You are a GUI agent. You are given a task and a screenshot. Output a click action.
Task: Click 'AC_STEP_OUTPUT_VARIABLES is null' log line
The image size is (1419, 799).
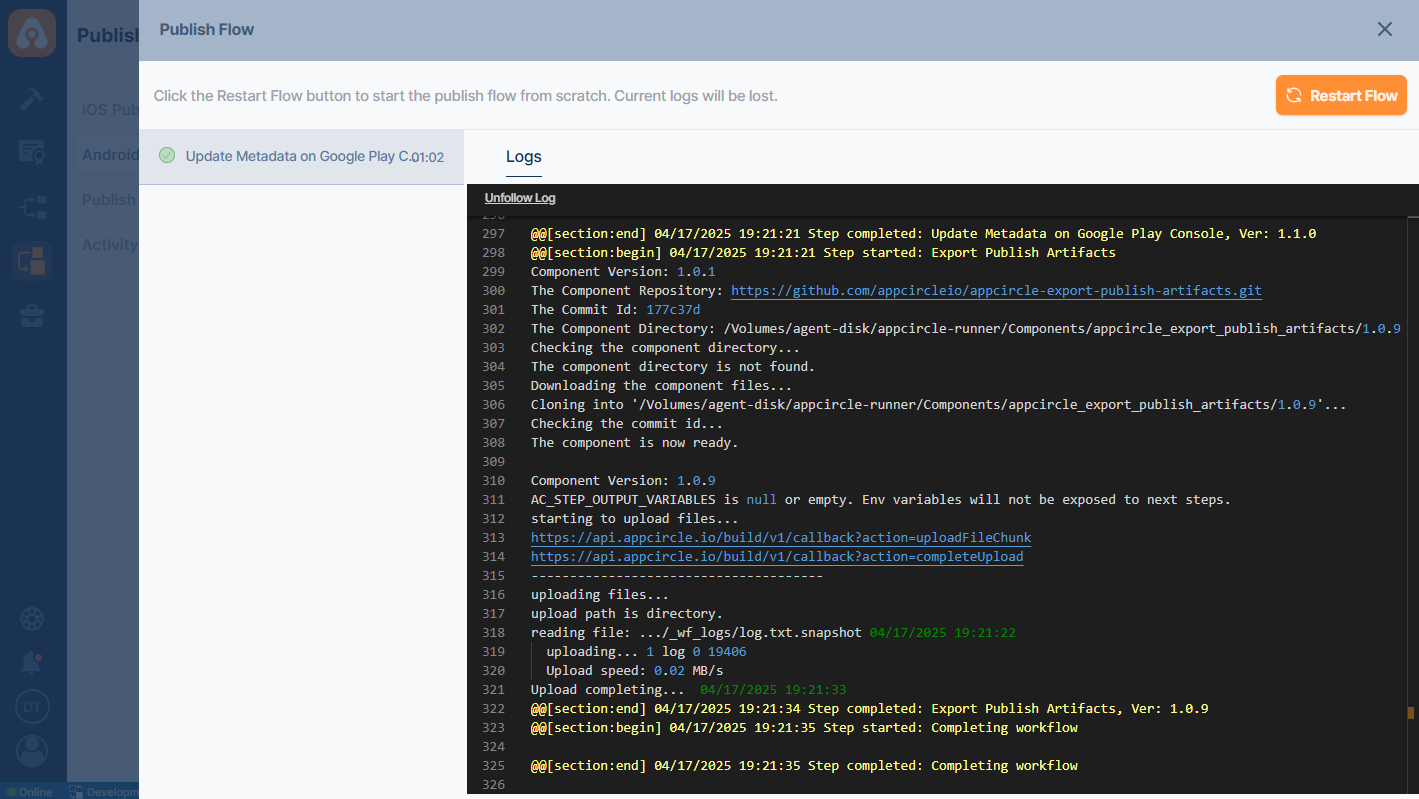pyautogui.click(x=881, y=500)
